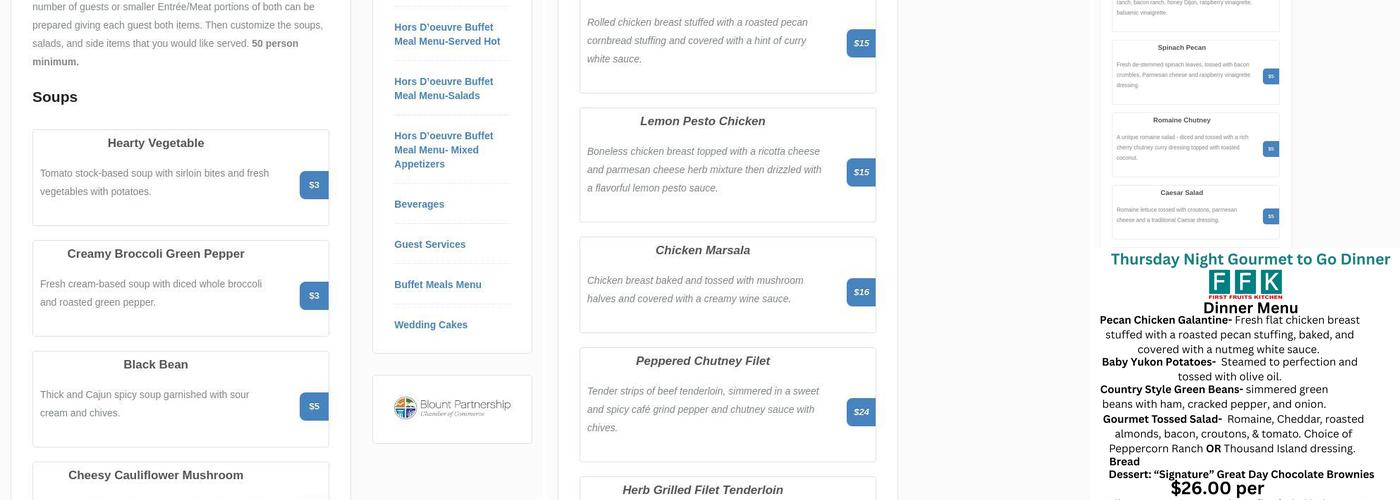Select the $3 Creamy Broccoli Green Pepper price
Viewport: 1400px width, 500px height.
pos(314,296)
